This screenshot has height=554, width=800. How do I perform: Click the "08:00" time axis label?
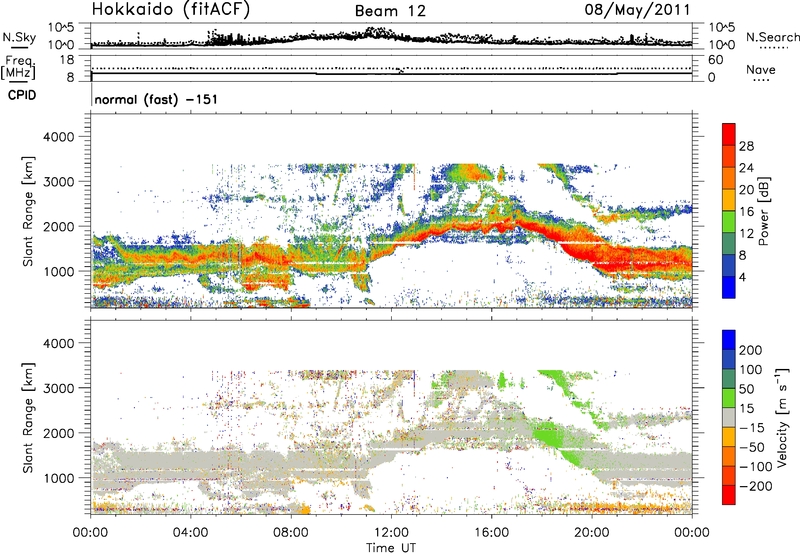(x=291, y=533)
